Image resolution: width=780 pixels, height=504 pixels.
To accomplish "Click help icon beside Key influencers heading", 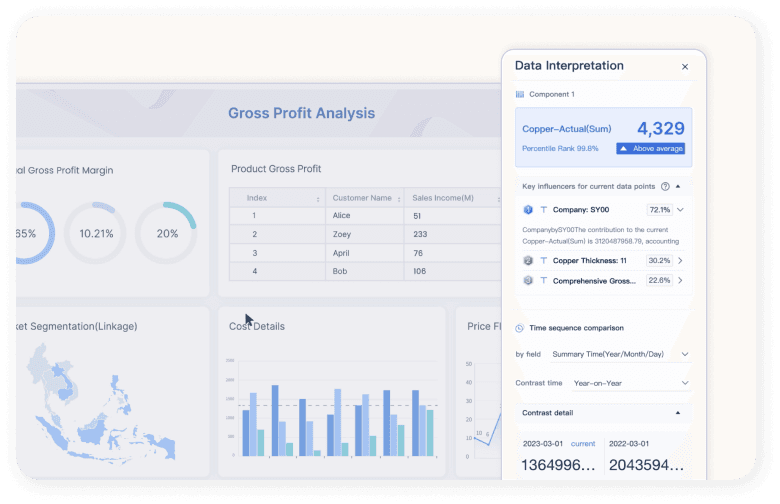I will 665,186.
